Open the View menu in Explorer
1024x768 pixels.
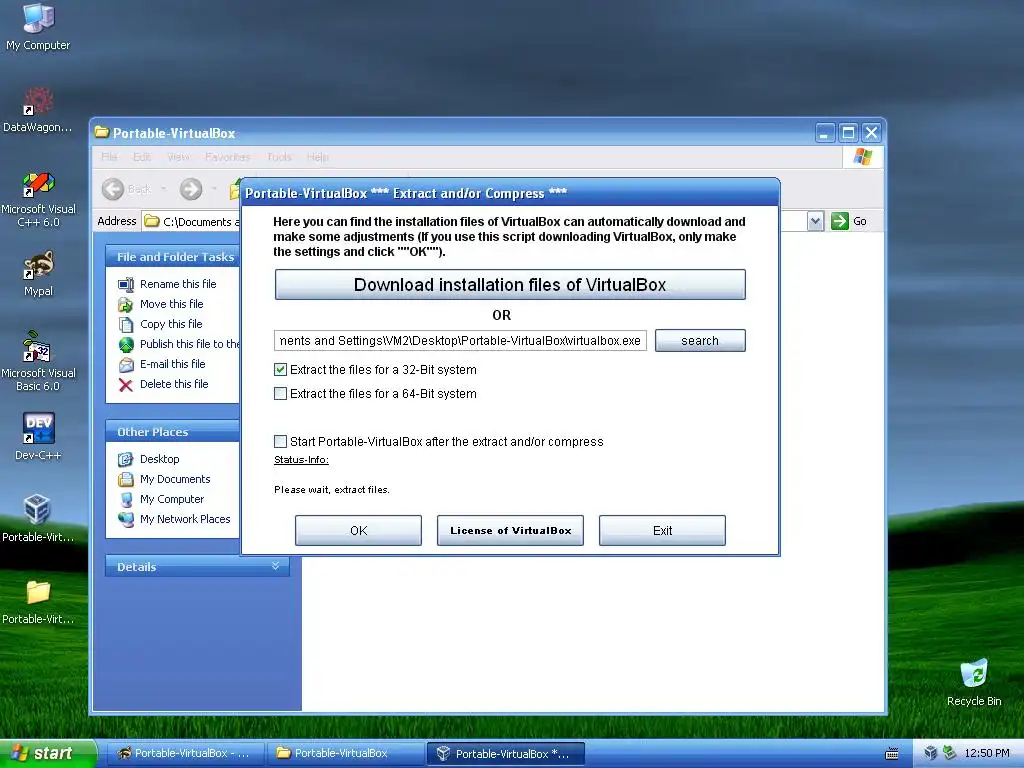point(178,157)
